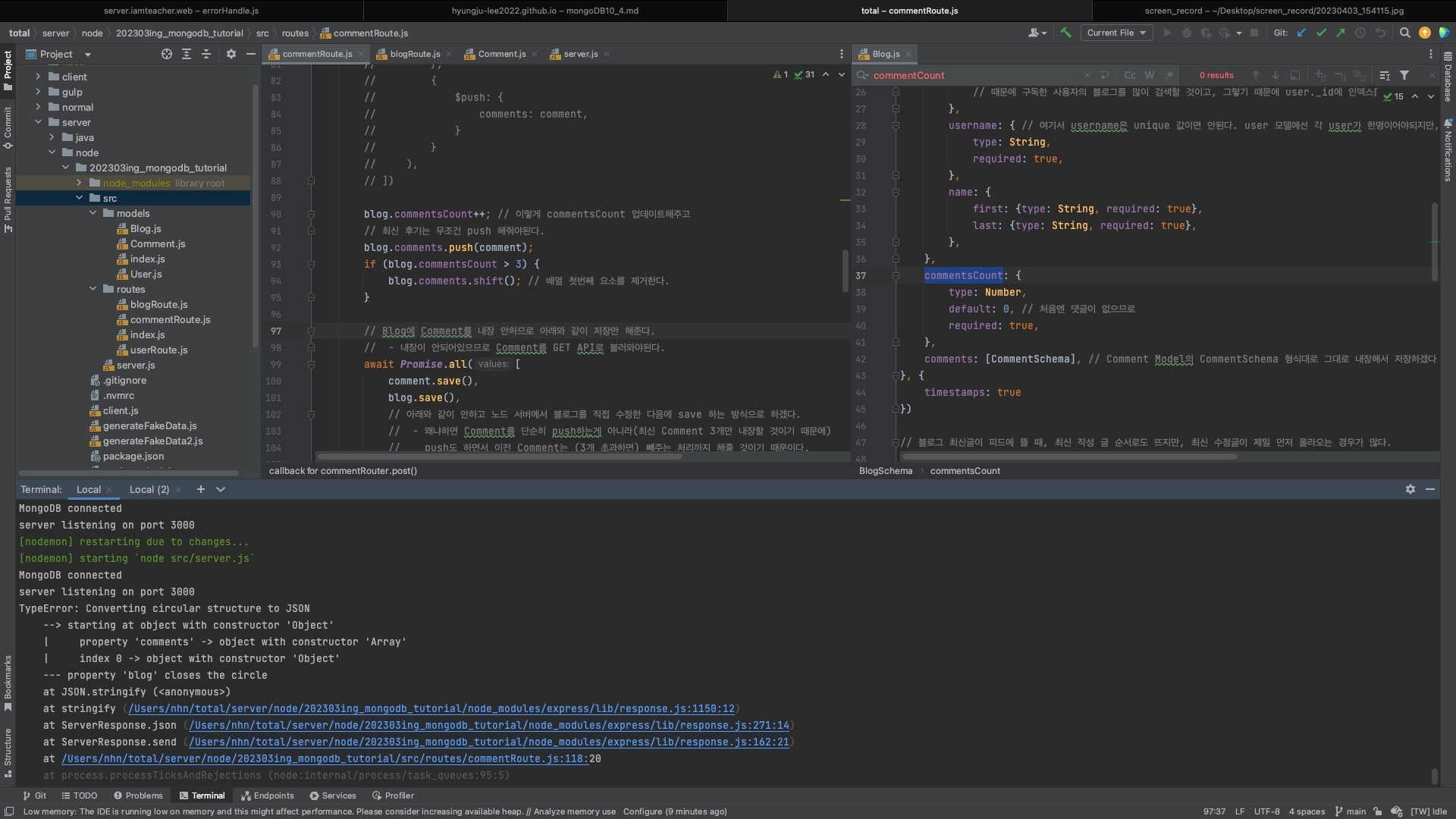
Task: Switch to blogRoute.js editor tab
Action: click(414, 54)
